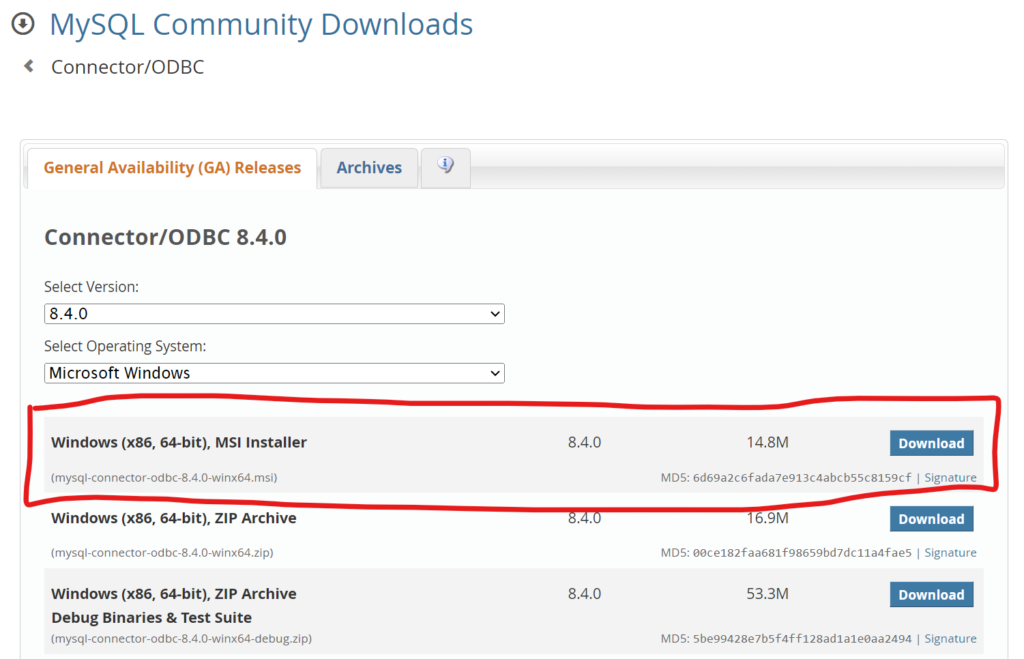Switch to the Archives tab
Image resolution: width=1024 pixels, height=659 pixels.
pos(369,168)
